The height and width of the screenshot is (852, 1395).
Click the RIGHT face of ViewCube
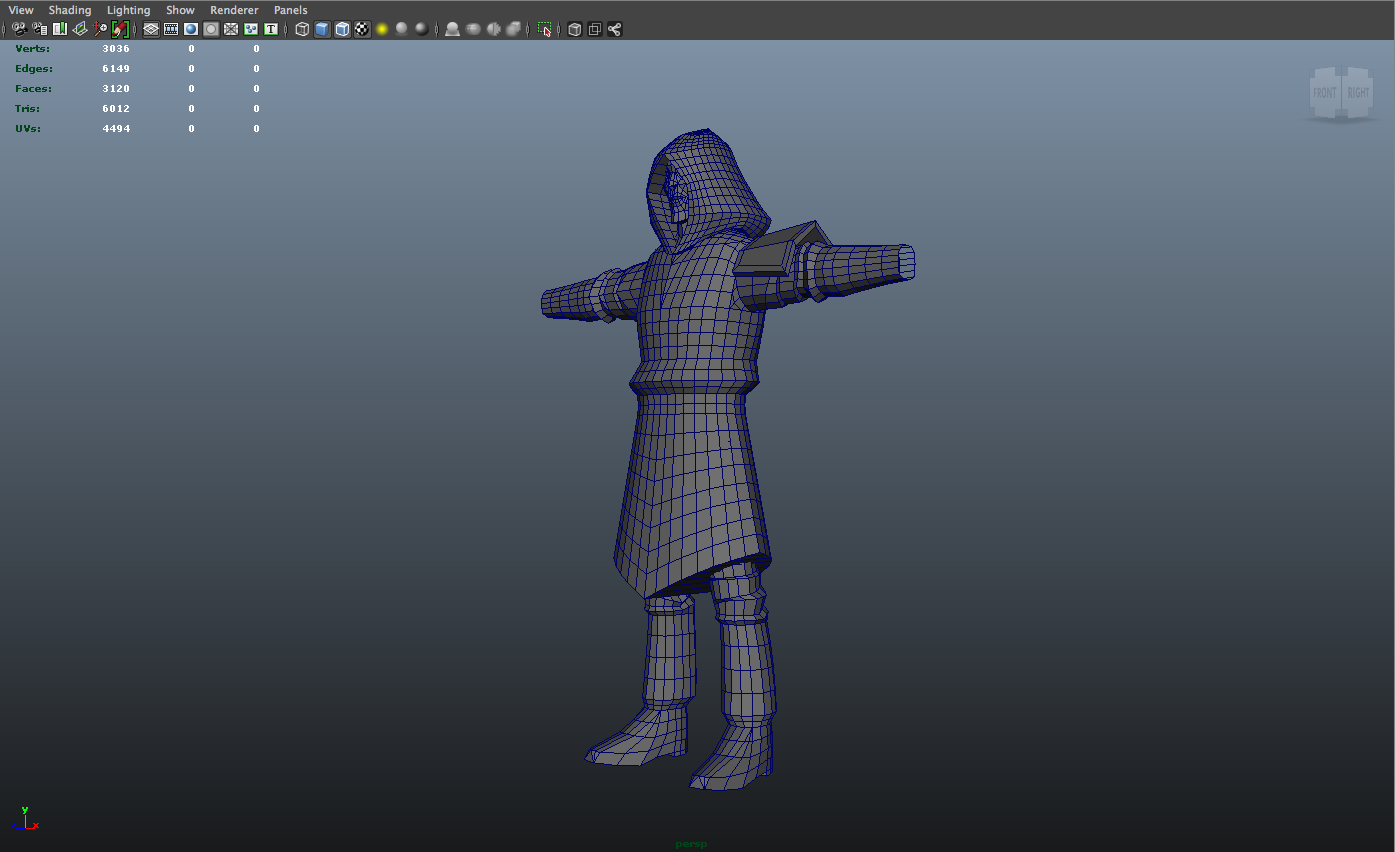click(x=1358, y=93)
